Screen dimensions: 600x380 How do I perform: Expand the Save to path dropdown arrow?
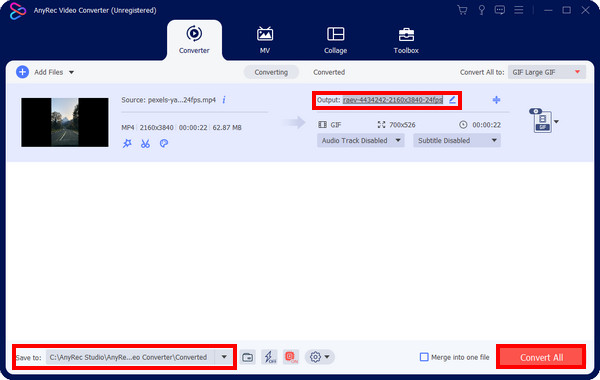224,357
